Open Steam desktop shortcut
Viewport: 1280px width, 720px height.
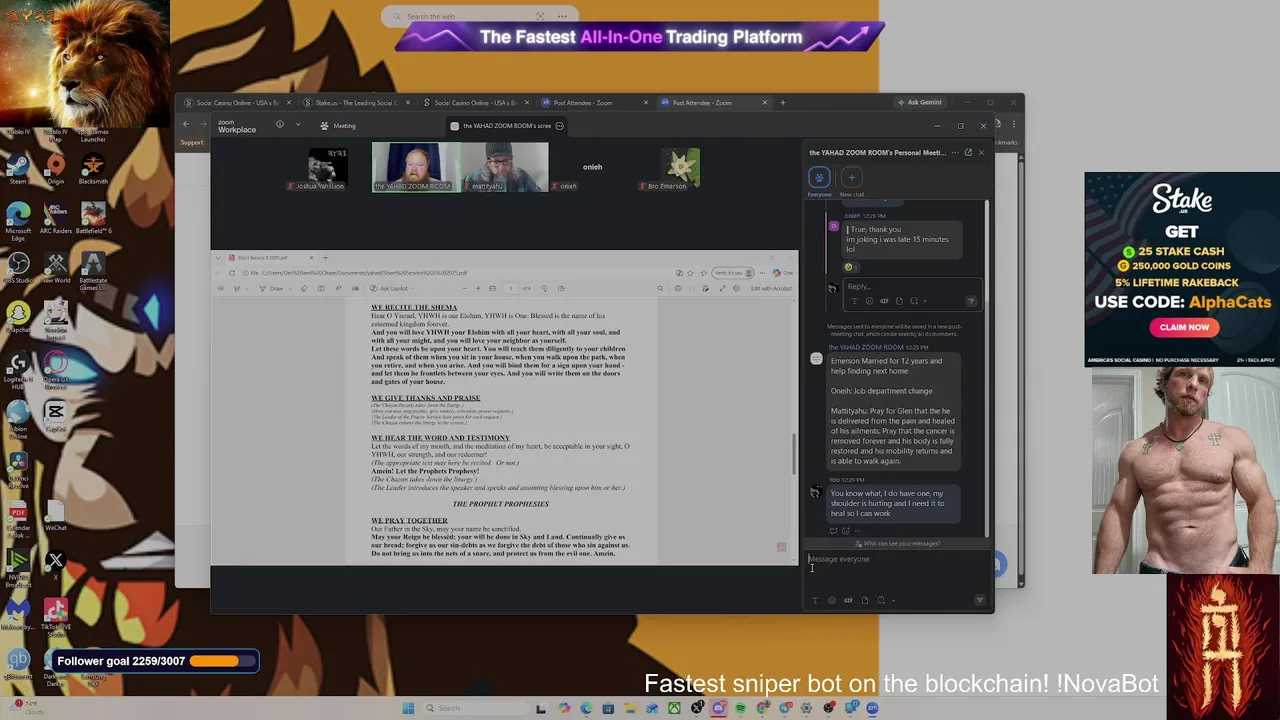[18, 169]
